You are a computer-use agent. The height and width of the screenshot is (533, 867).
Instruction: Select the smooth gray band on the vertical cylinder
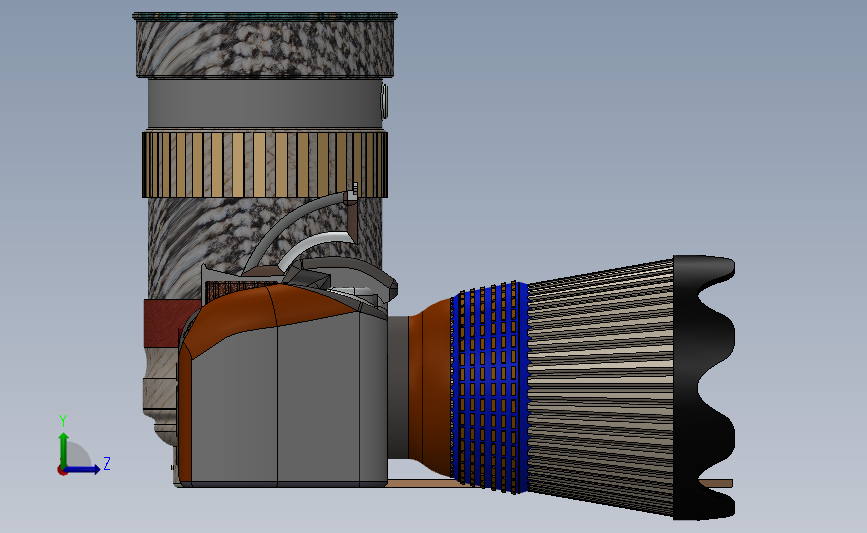(x=265, y=104)
